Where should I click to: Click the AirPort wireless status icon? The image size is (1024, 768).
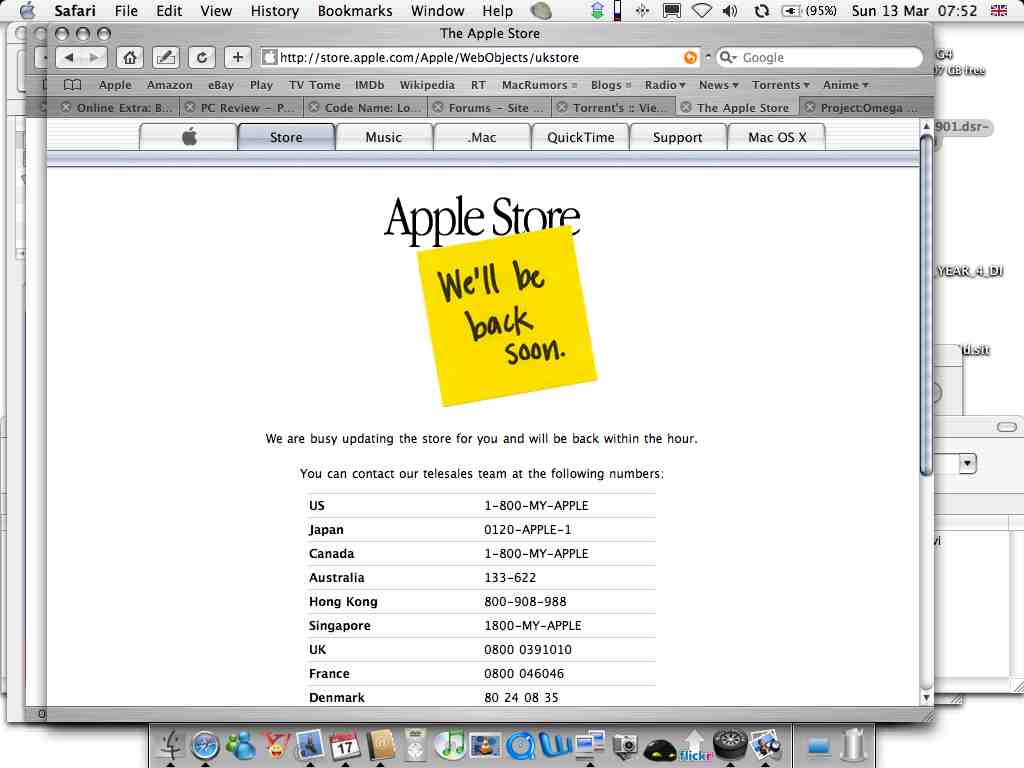point(701,10)
